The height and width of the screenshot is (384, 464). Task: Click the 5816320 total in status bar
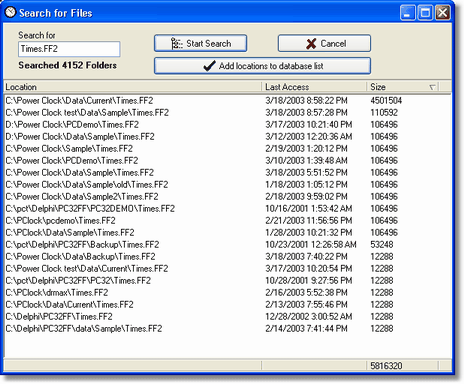386,366
